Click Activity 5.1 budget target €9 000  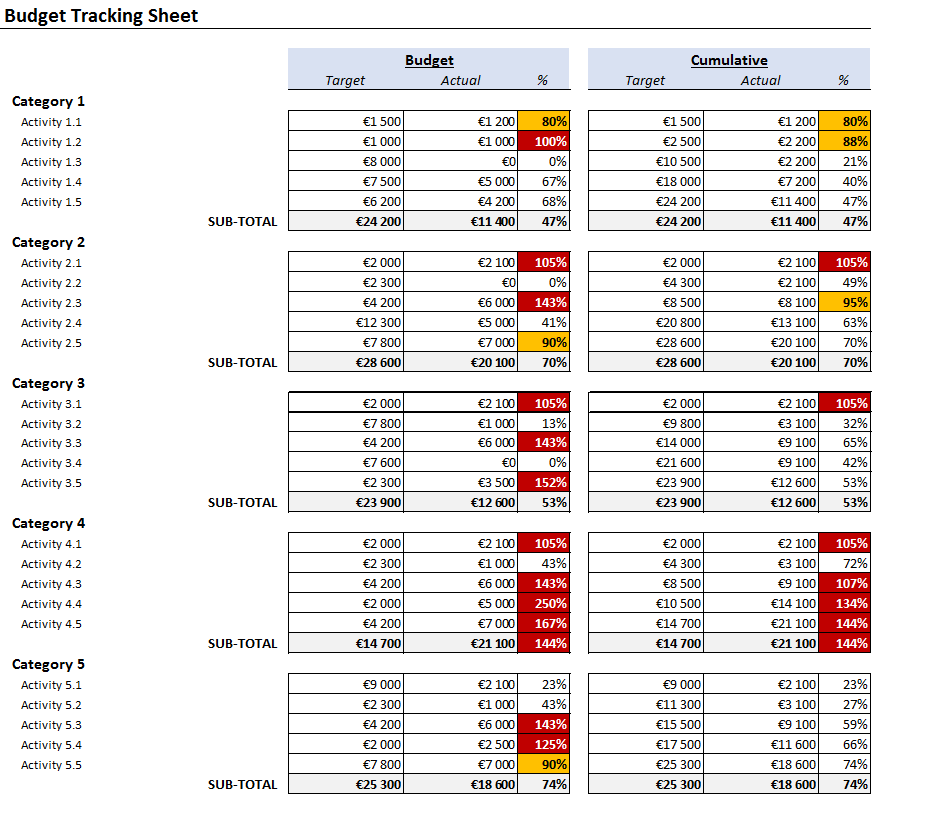pyautogui.click(x=346, y=684)
